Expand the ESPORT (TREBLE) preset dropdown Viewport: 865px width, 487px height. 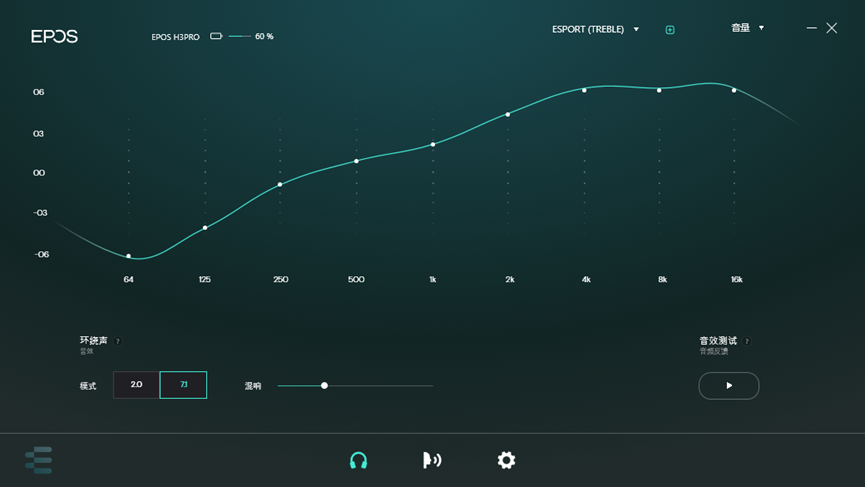tap(636, 30)
